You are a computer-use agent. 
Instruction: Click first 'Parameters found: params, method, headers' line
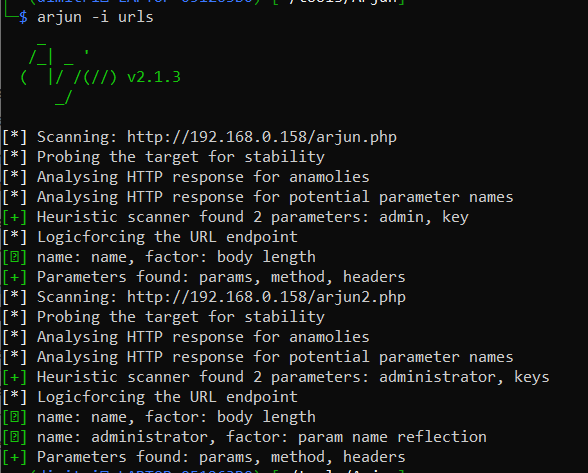click(221, 277)
